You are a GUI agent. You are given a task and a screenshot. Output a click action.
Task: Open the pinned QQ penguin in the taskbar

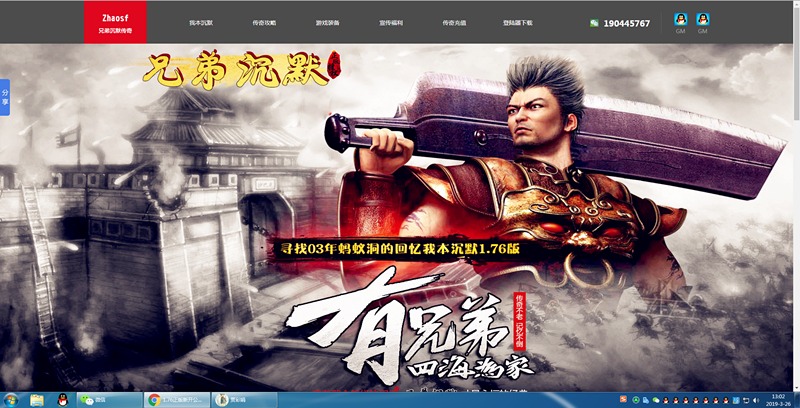coord(62,400)
